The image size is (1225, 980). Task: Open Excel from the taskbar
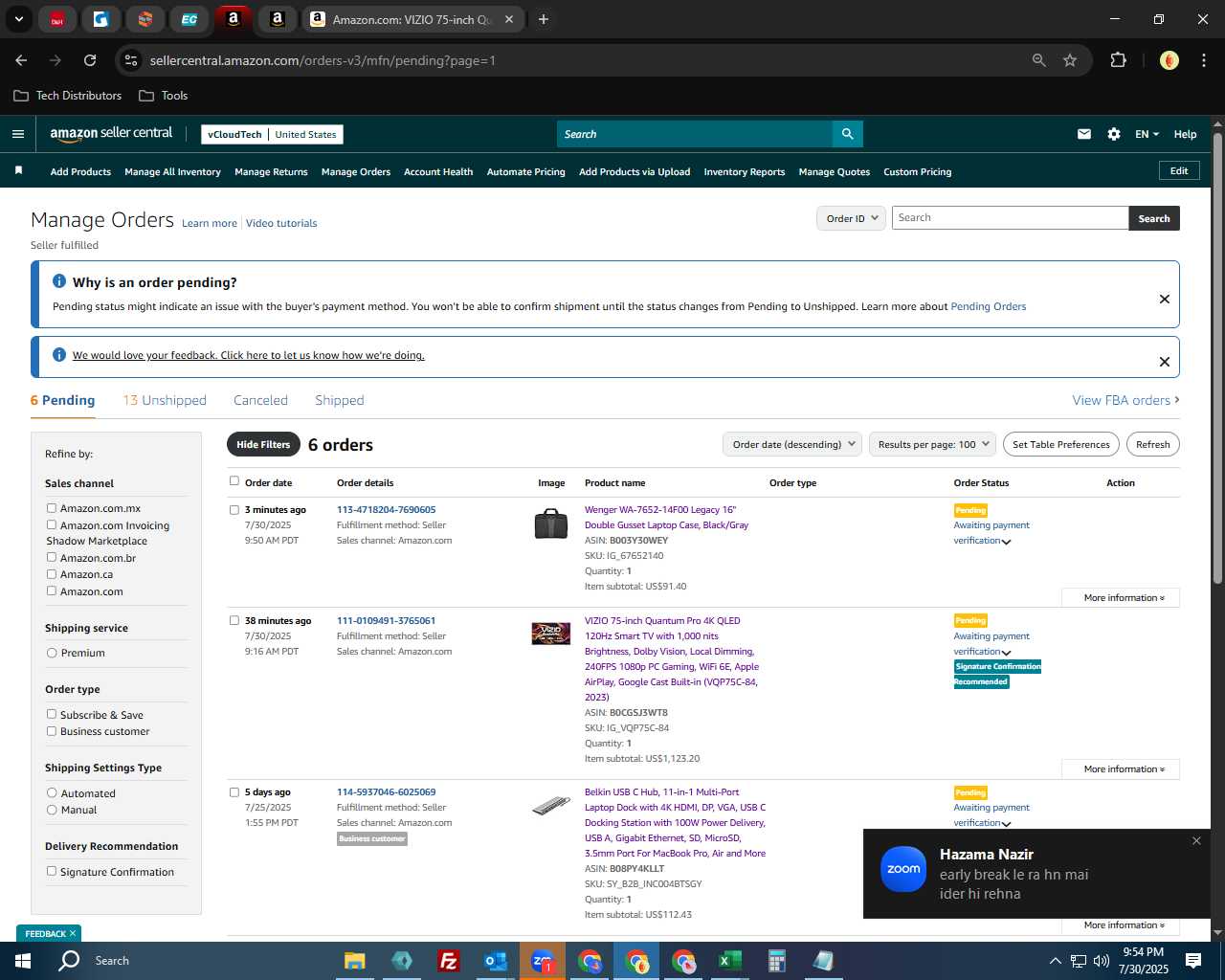[x=729, y=961]
